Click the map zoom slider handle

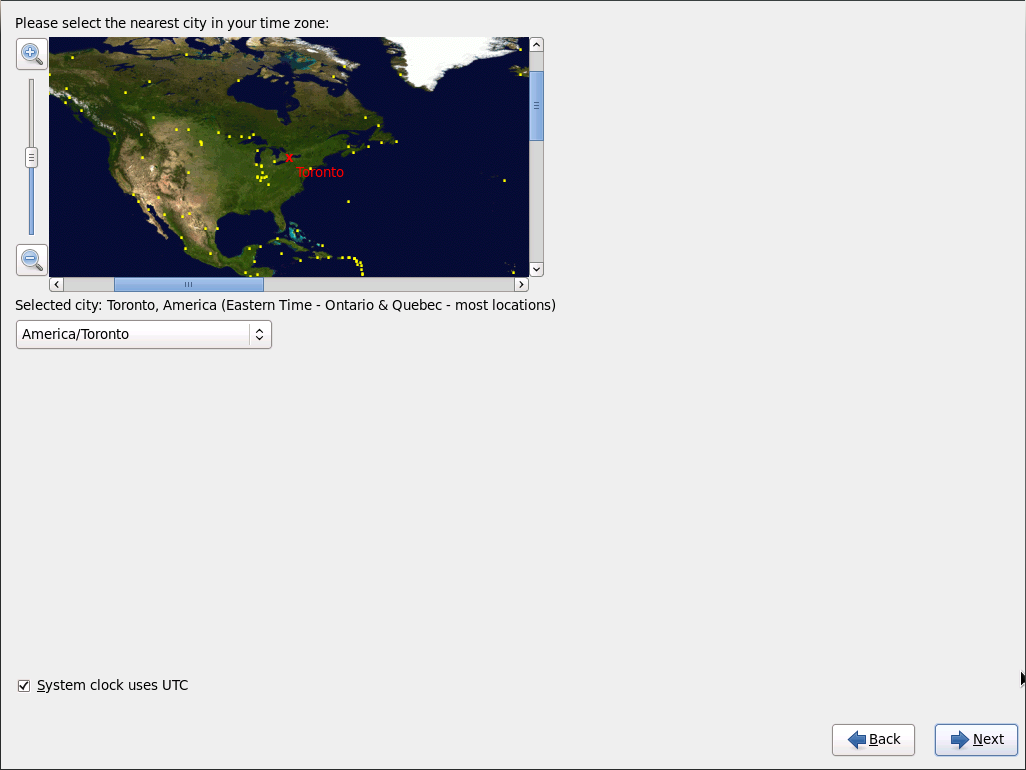click(x=31, y=158)
